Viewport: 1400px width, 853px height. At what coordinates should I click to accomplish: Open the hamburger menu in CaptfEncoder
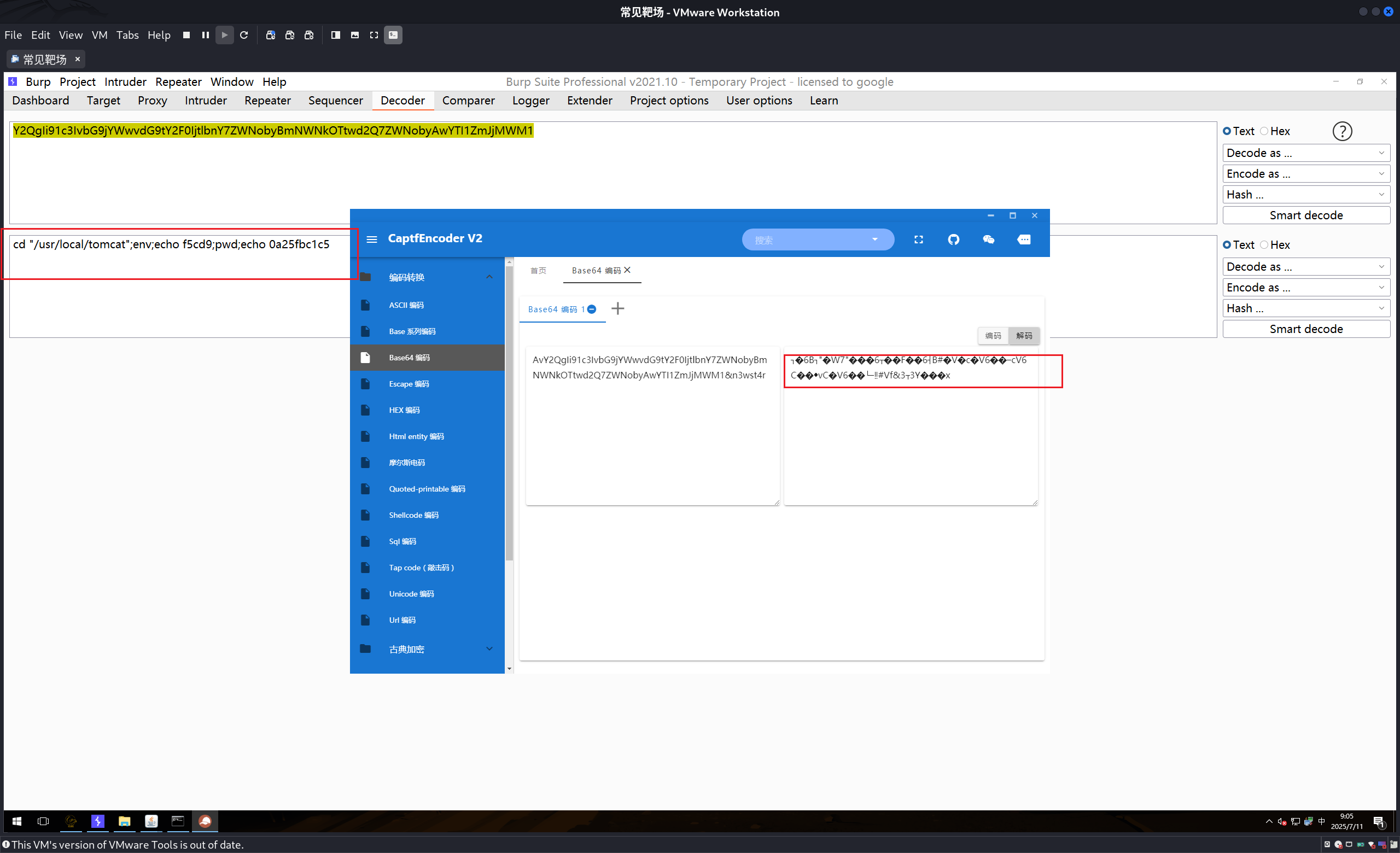coord(371,239)
